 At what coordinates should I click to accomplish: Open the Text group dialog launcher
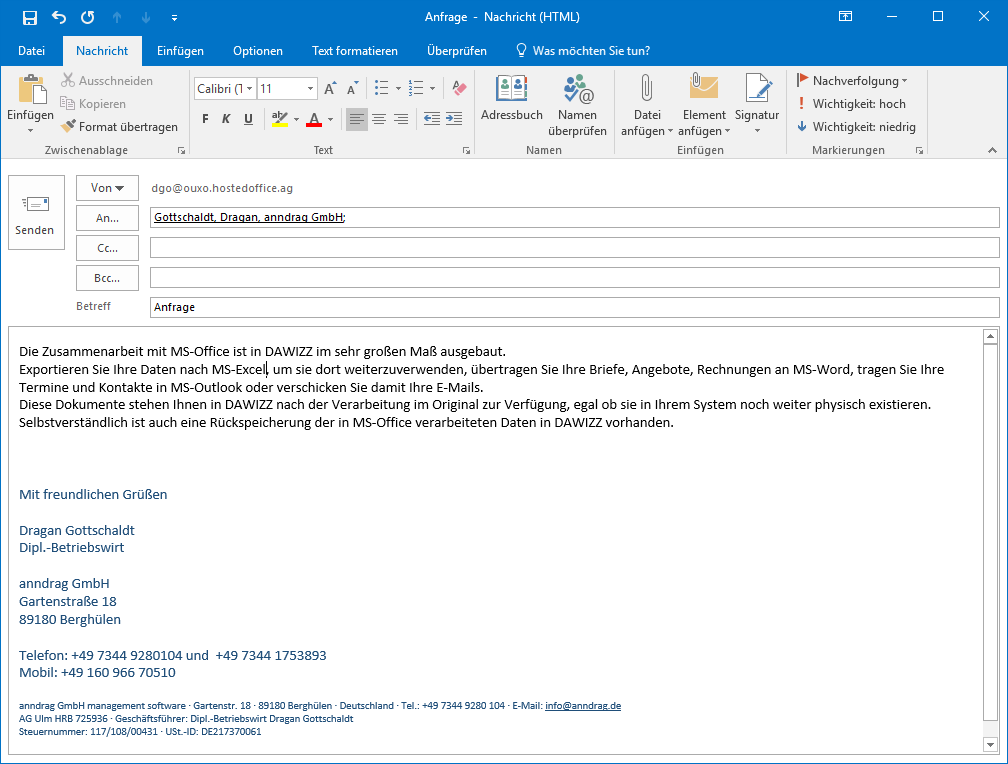[466, 150]
